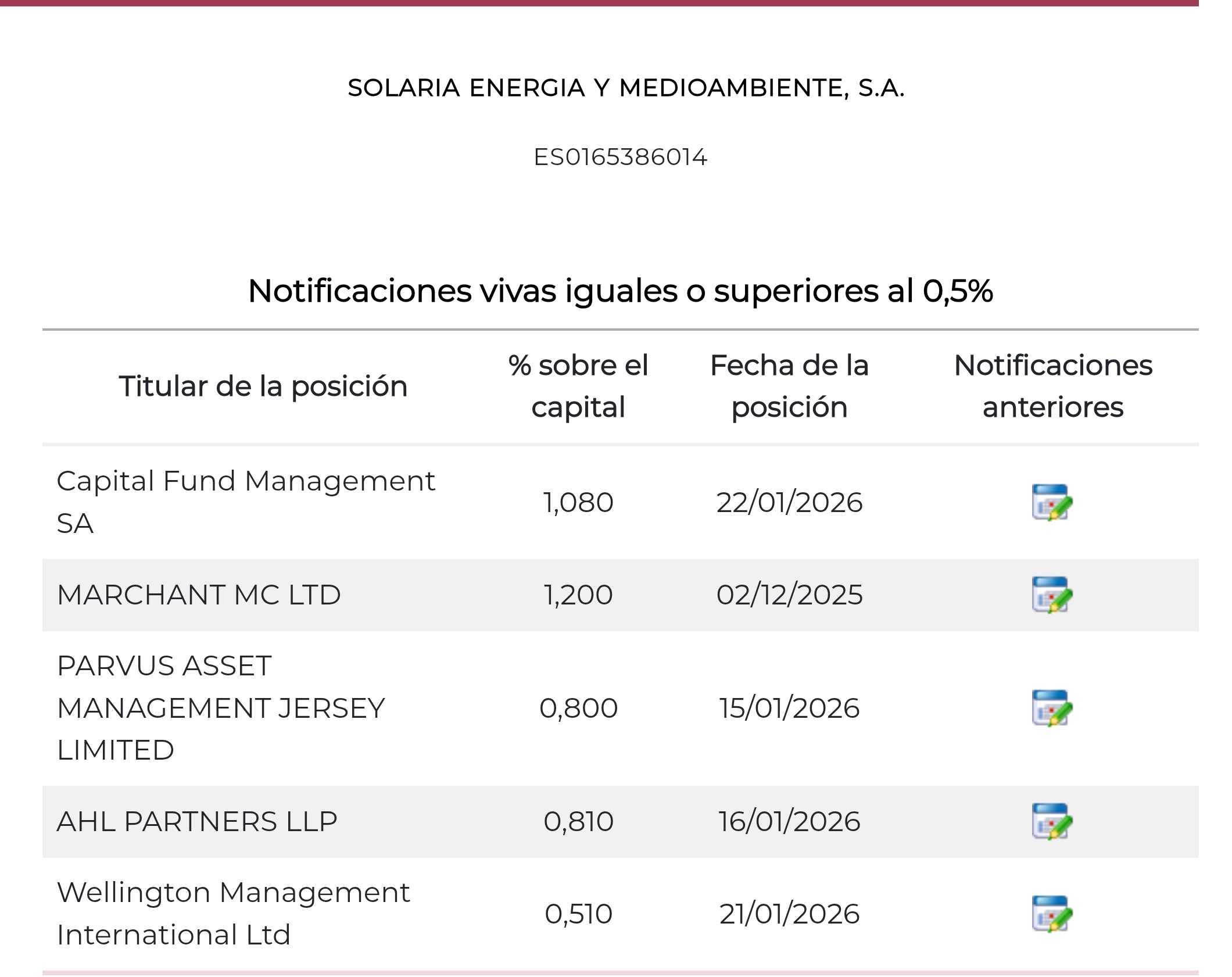This screenshot has width=1232, height=977.
Task: Open previous notifications for Capital Fund Management SA
Action: [1055, 503]
